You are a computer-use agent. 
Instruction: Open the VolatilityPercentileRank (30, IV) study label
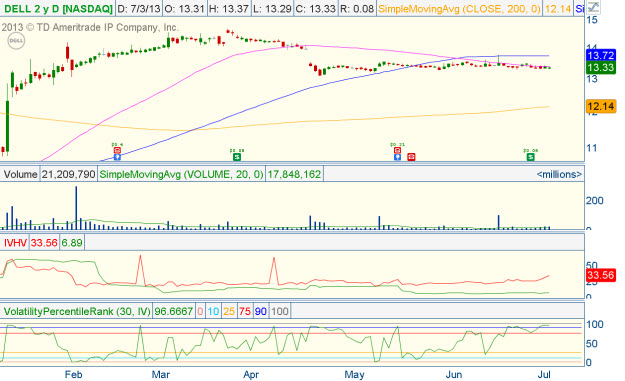pos(77,311)
